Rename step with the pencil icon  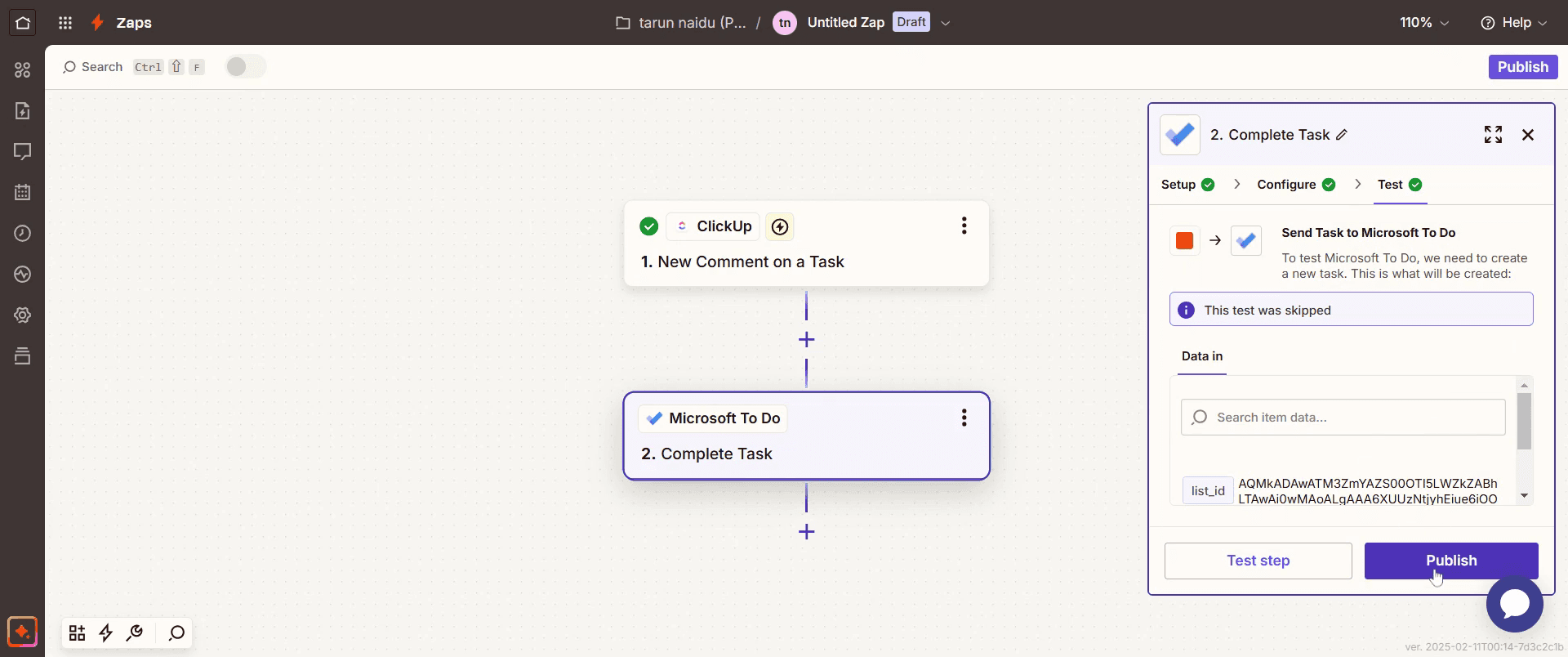(x=1341, y=135)
